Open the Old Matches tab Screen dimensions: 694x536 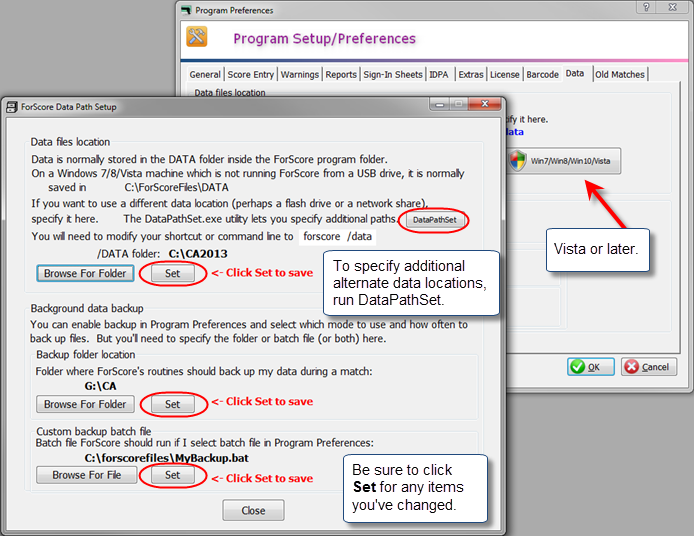click(620, 74)
